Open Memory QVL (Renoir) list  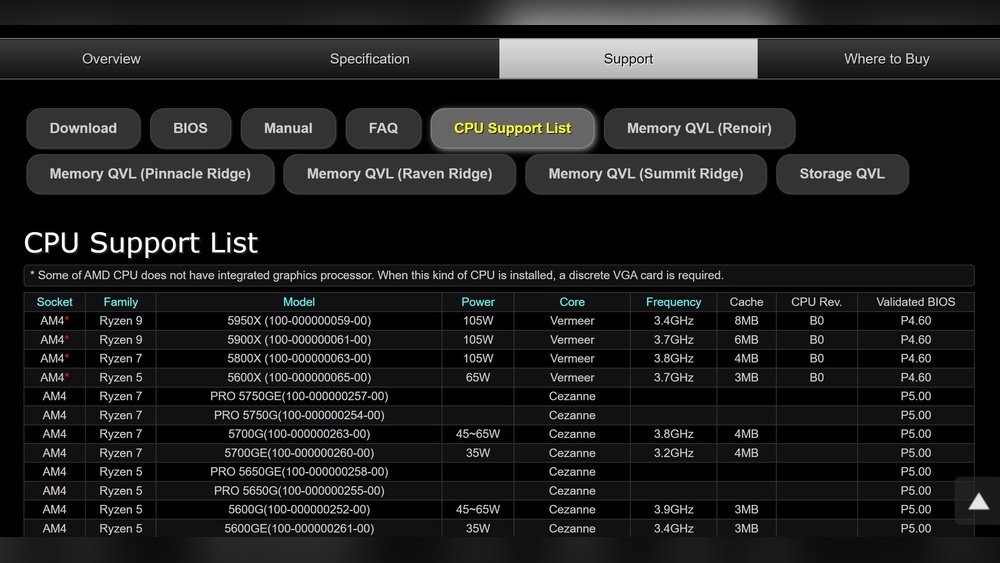point(700,128)
